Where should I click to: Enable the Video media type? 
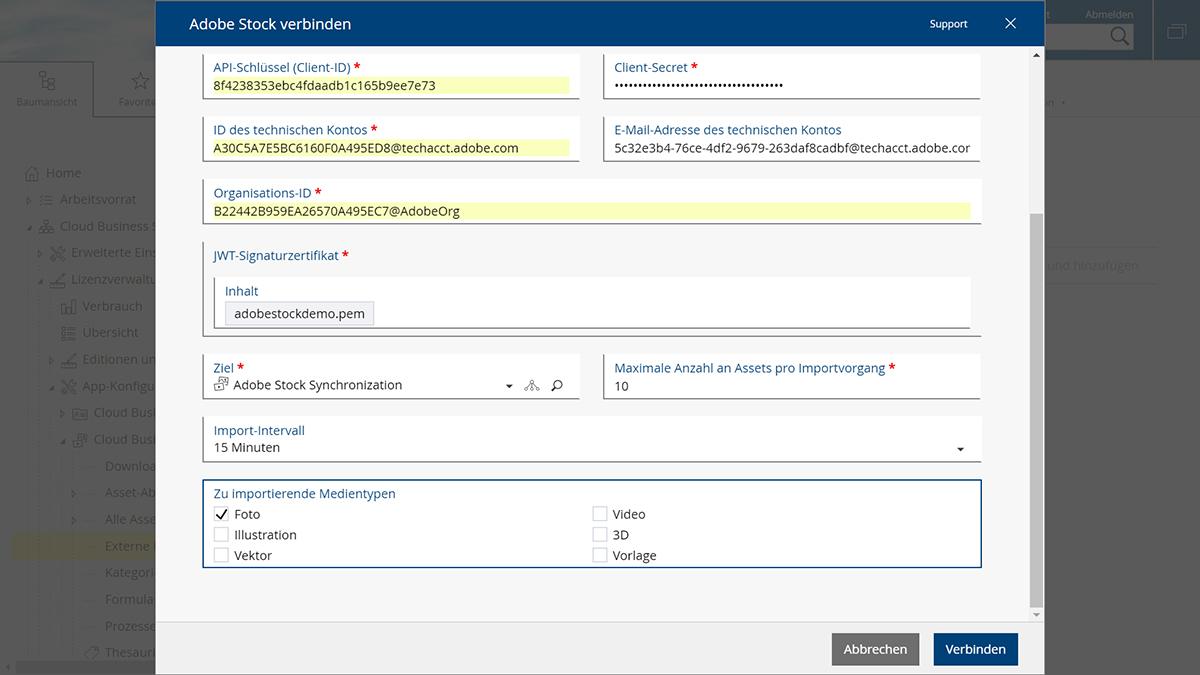[x=600, y=514]
